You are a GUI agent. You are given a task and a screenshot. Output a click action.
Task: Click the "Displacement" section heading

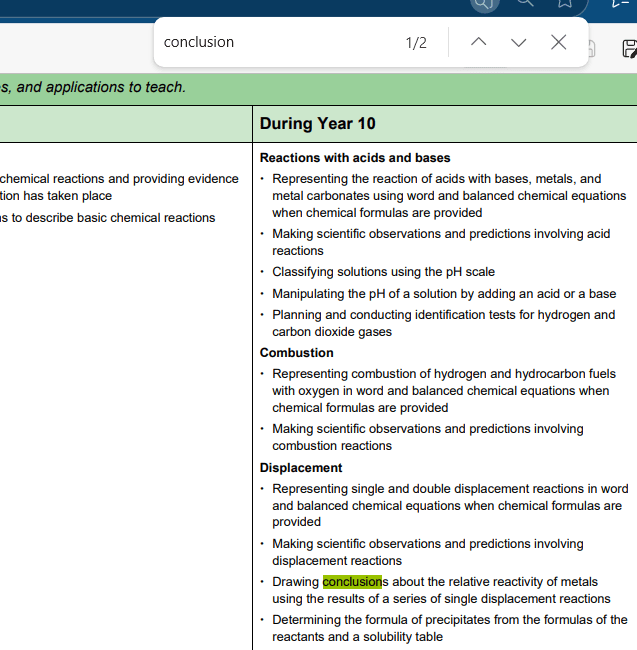pyautogui.click(x=301, y=468)
